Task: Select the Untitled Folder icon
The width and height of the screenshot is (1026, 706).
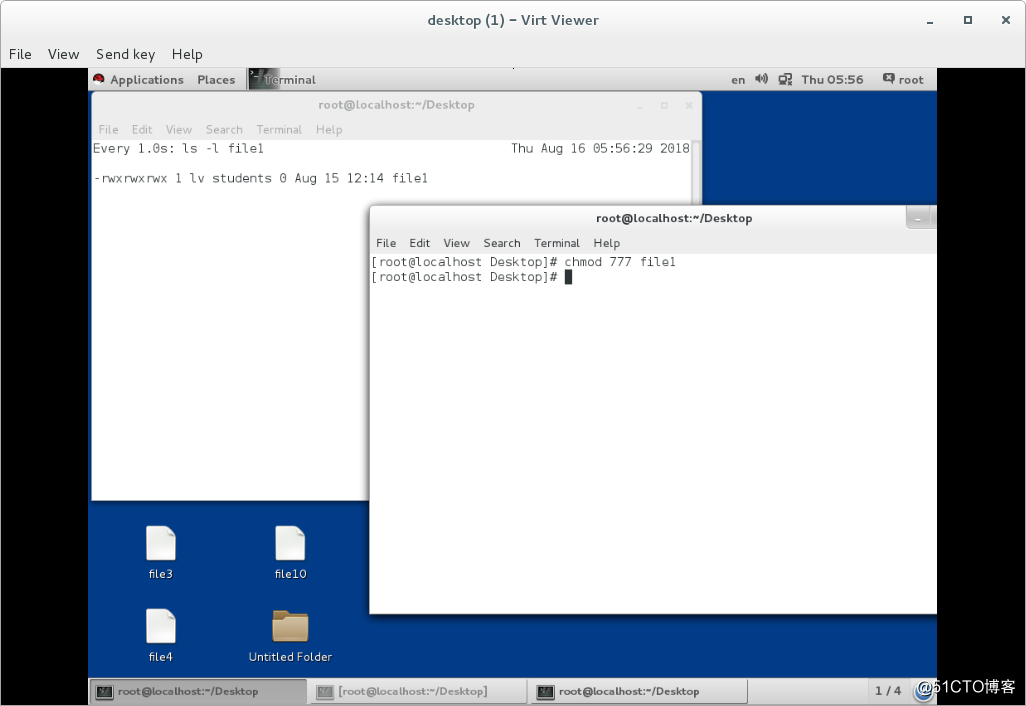Action: click(x=291, y=637)
